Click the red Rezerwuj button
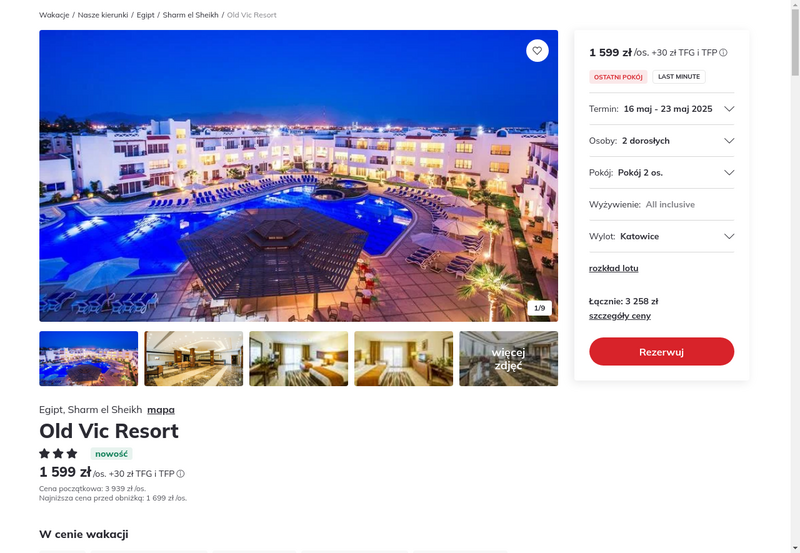Image resolution: width=800 pixels, height=553 pixels. (x=661, y=351)
